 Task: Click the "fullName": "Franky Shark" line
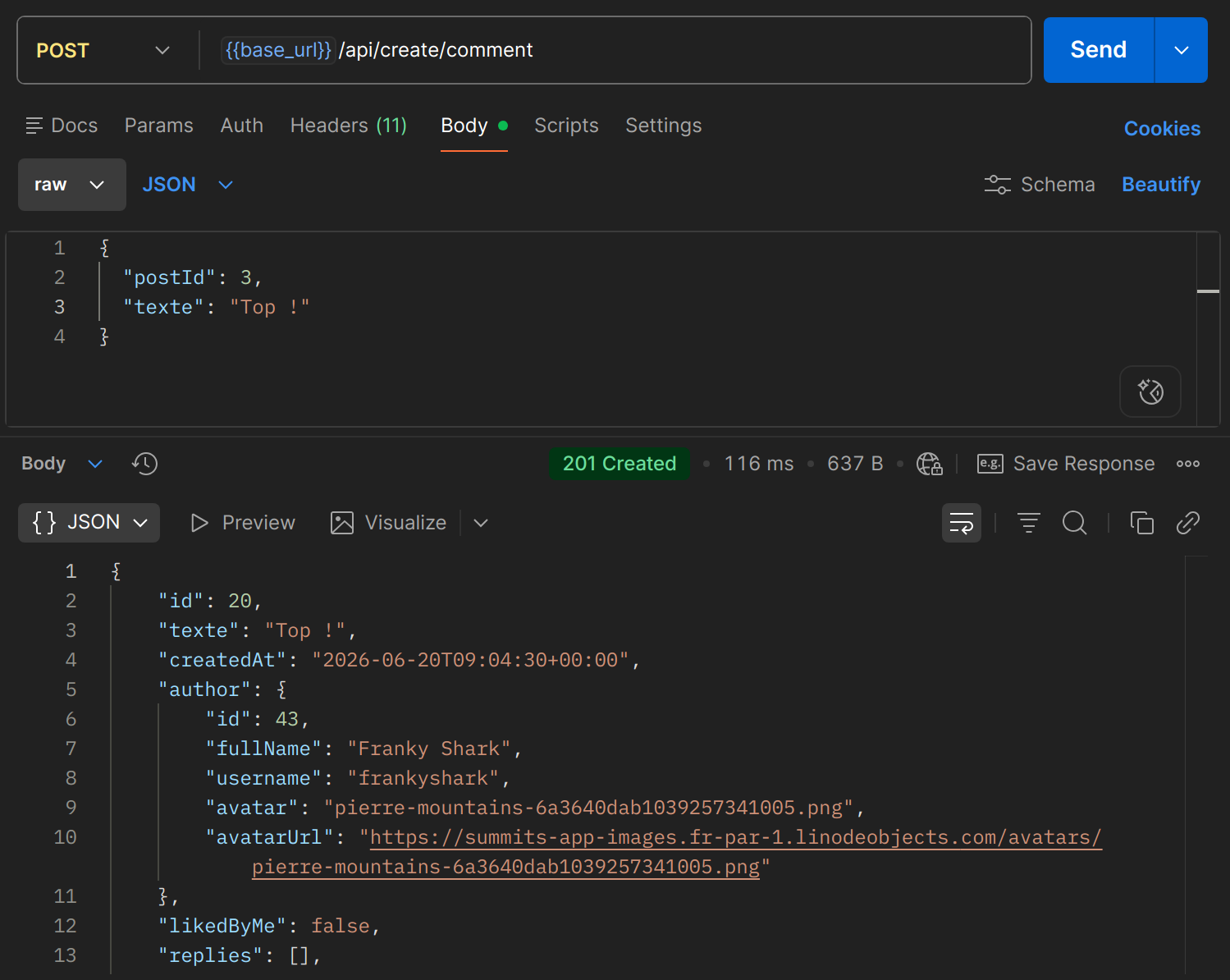click(364, 749)
